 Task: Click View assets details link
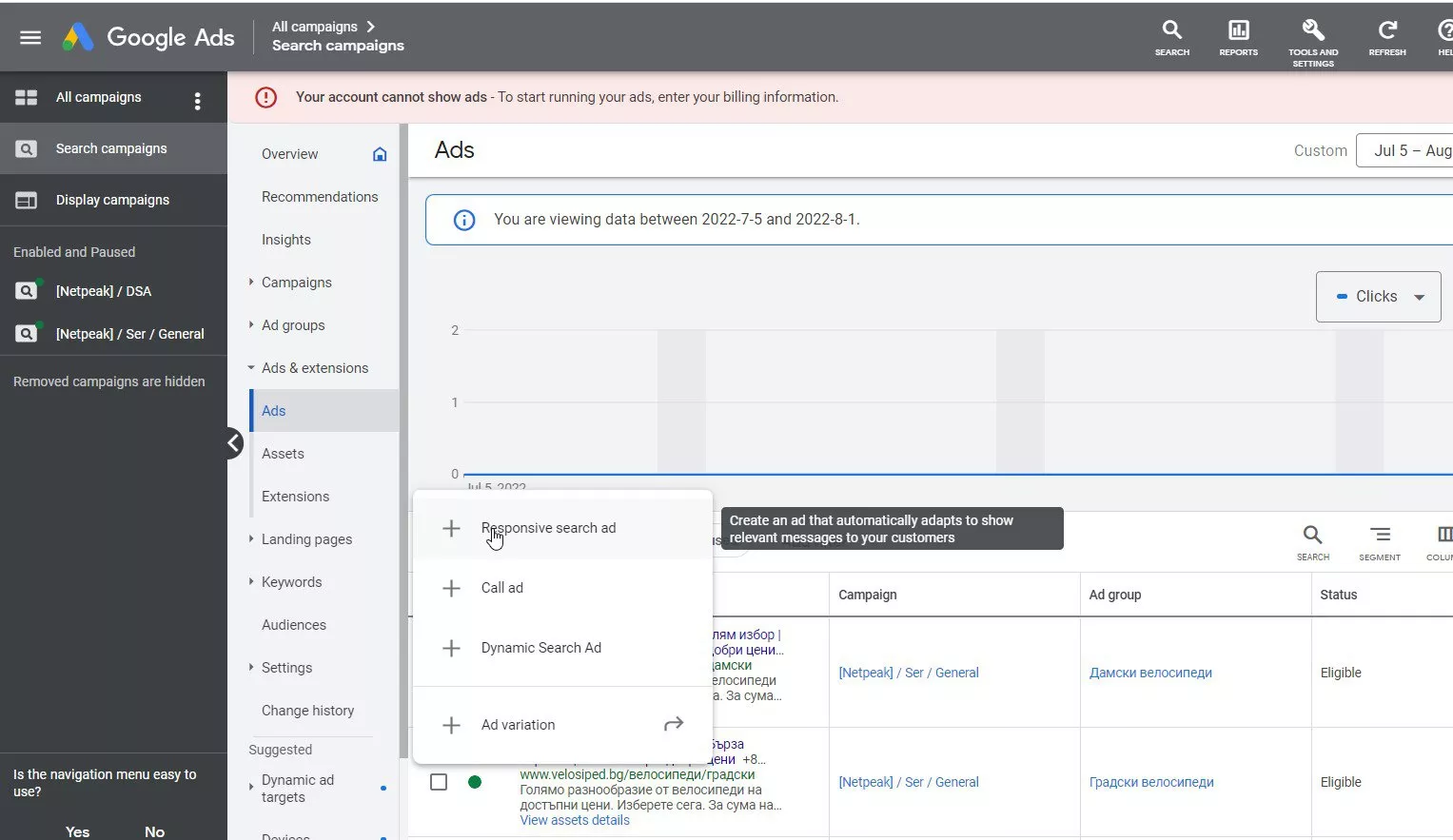[x=575, y=820]
